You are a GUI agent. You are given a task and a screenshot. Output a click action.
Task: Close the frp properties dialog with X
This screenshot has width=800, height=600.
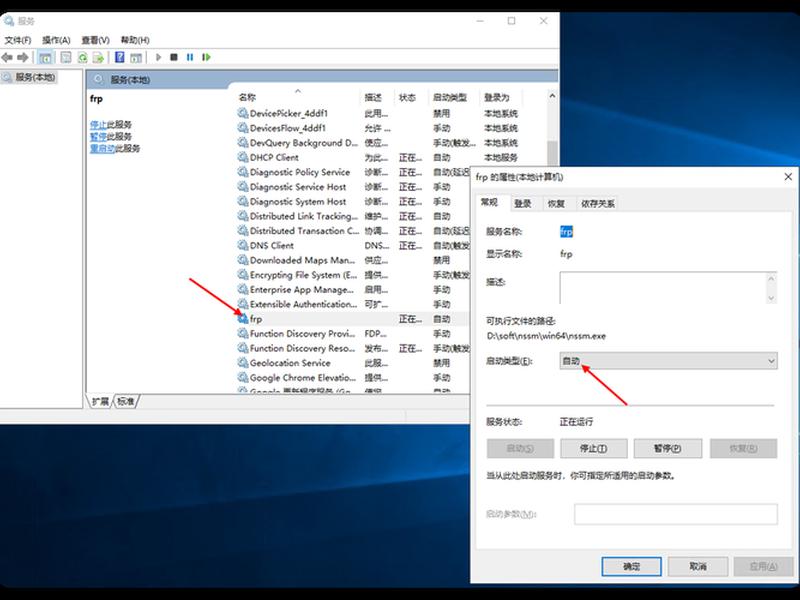click(x=788, y=177)
